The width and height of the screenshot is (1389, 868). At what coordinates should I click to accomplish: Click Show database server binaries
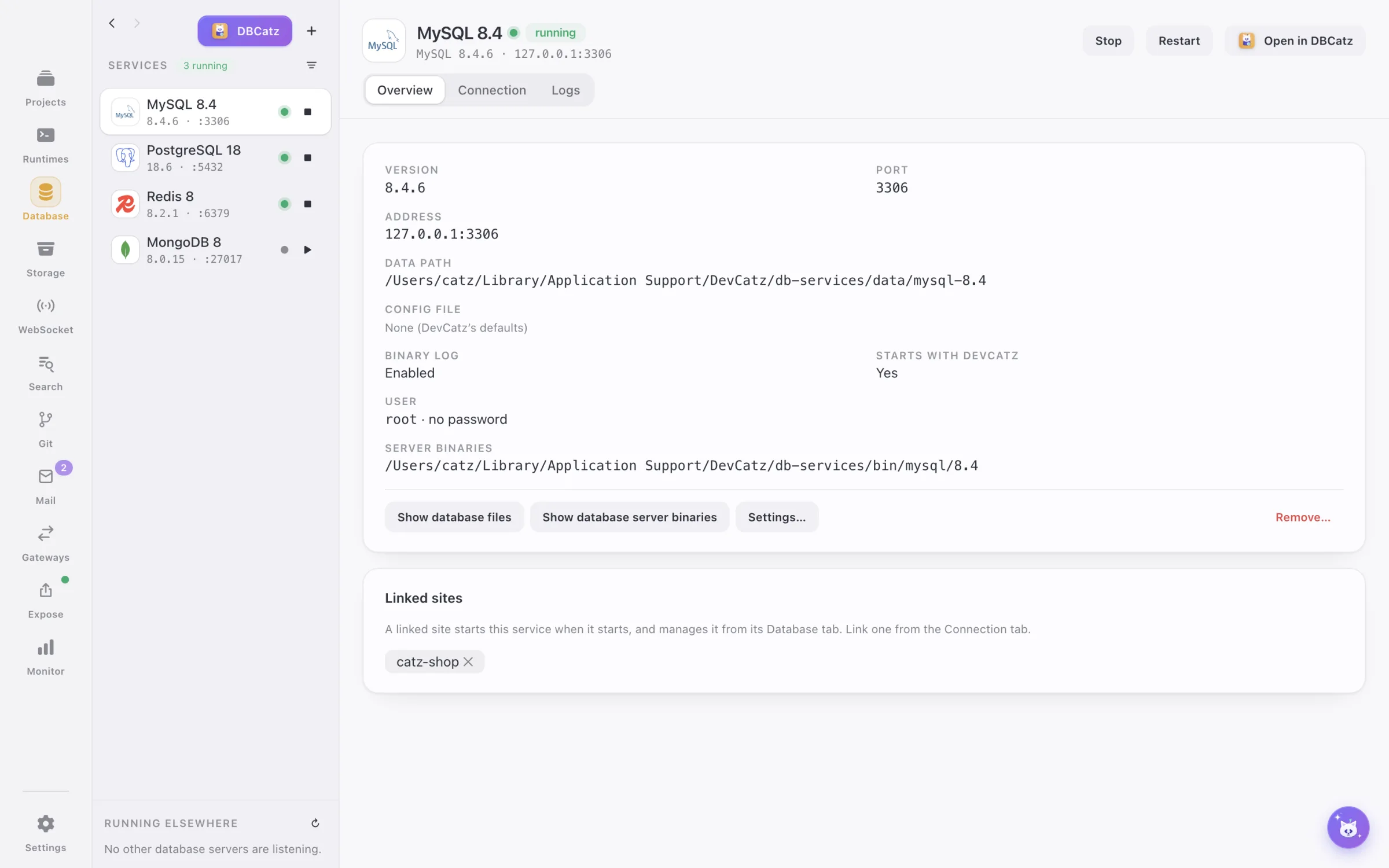[x=630, y=517]
